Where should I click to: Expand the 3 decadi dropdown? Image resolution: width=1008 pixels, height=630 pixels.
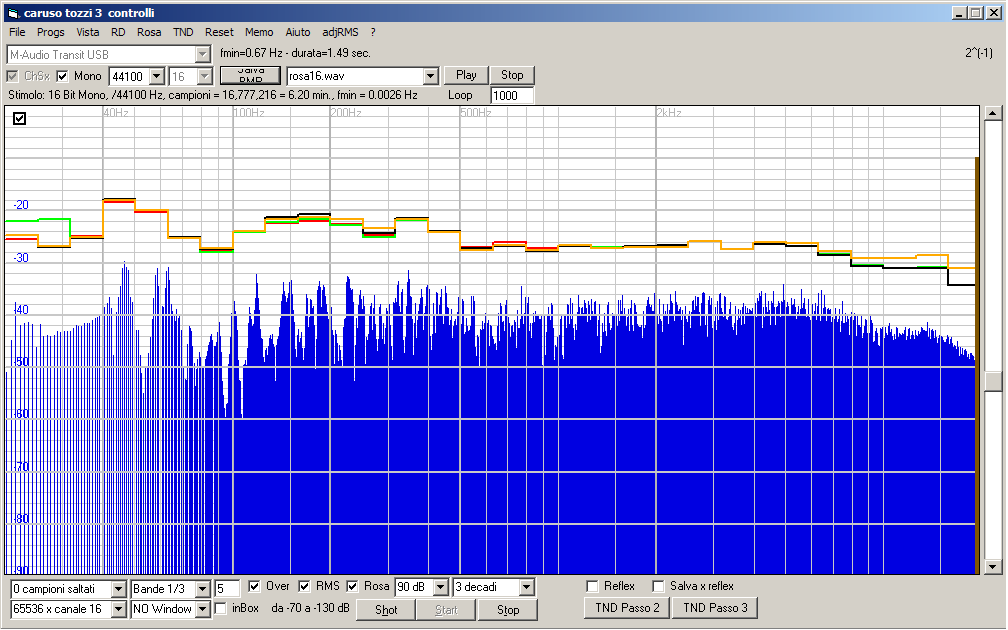pos(526,588)
